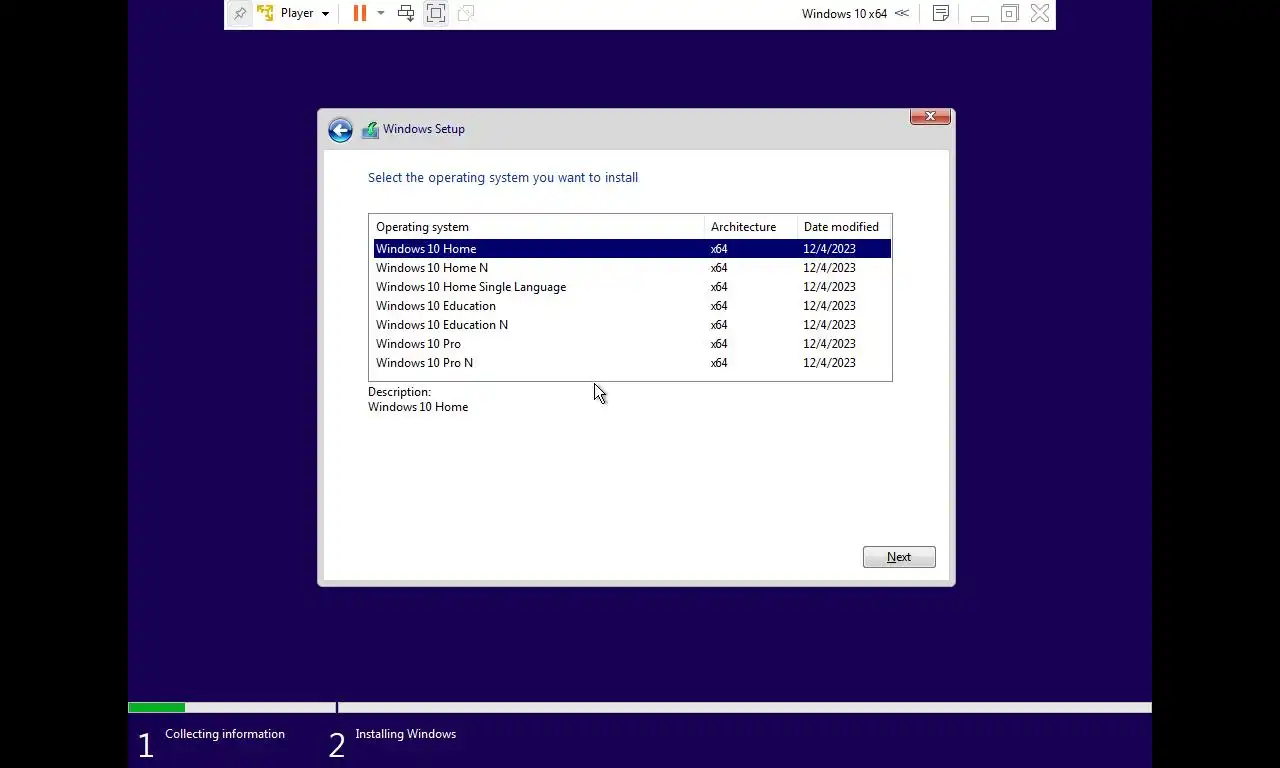This screenshot has width=1280, height=768.
Task: Select Windows 10 Education
Action: click(632, 306)
